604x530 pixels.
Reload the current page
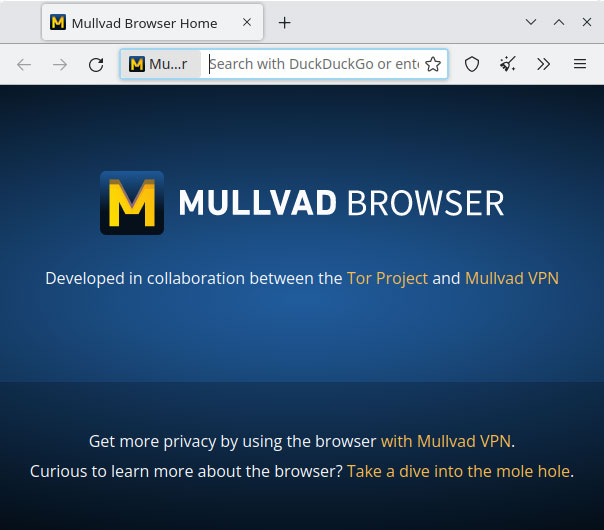(96, 64)
